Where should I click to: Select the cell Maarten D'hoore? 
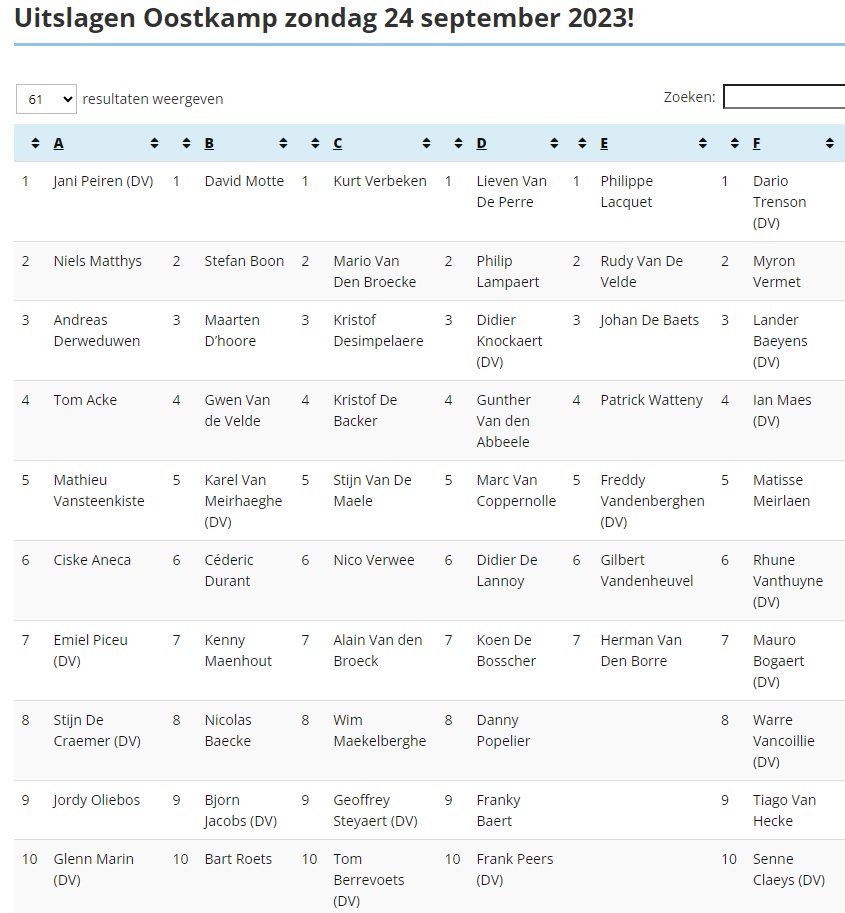(232, 330)
